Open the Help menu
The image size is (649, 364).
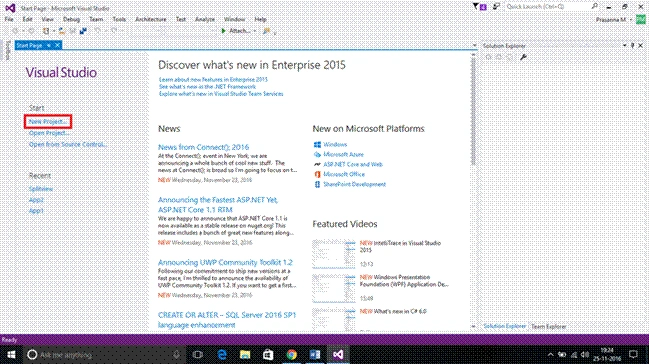pos(260,19)
